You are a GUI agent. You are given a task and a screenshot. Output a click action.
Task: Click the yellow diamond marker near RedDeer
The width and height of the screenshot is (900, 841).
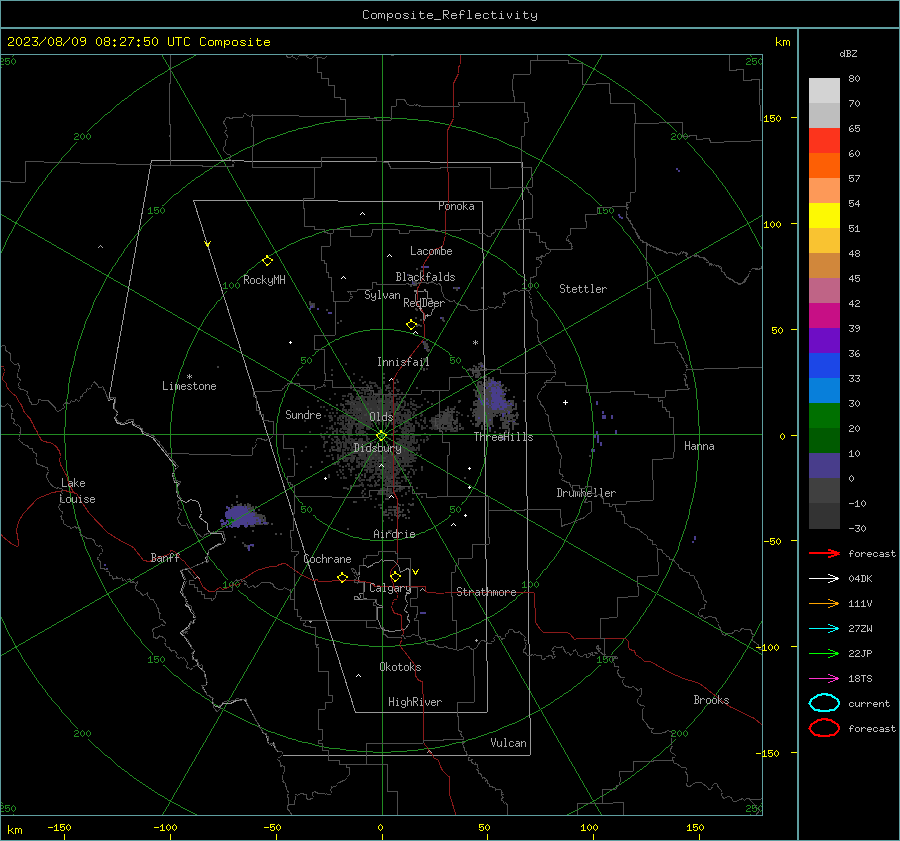(x=411, y=325)
